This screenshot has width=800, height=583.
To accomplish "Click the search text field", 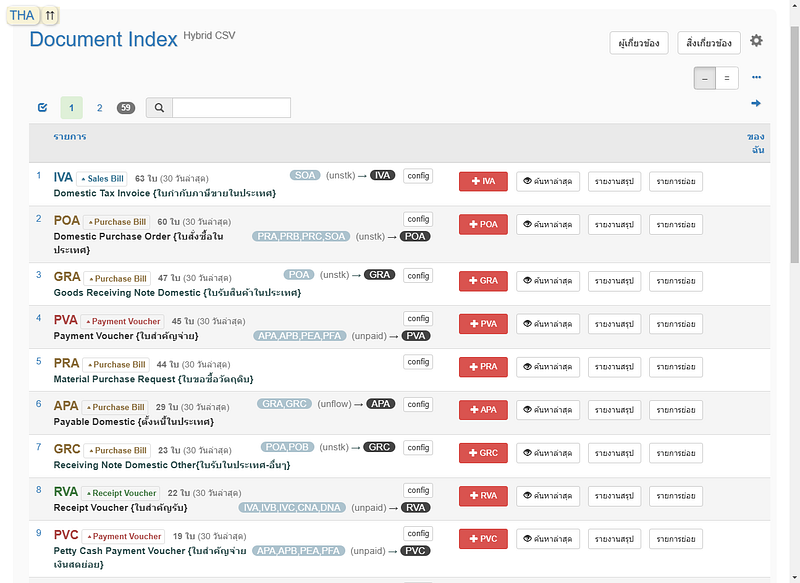I will (231, 108).
